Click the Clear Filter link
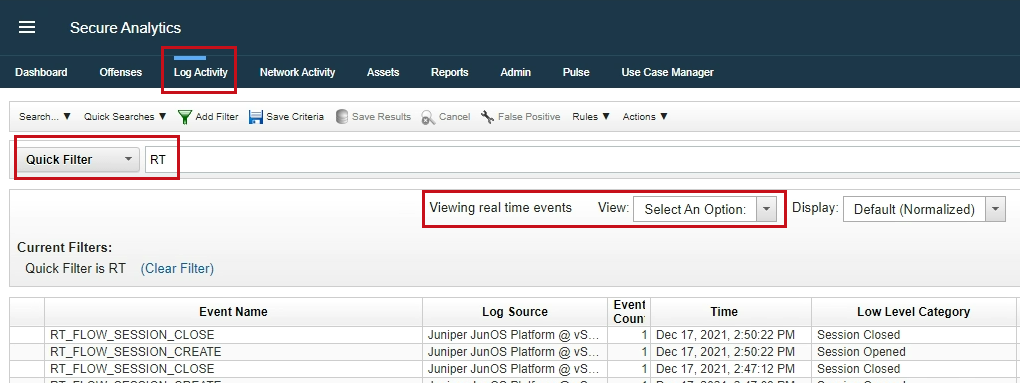This screenshot has height=387, width=1020. tap(177, 268)
